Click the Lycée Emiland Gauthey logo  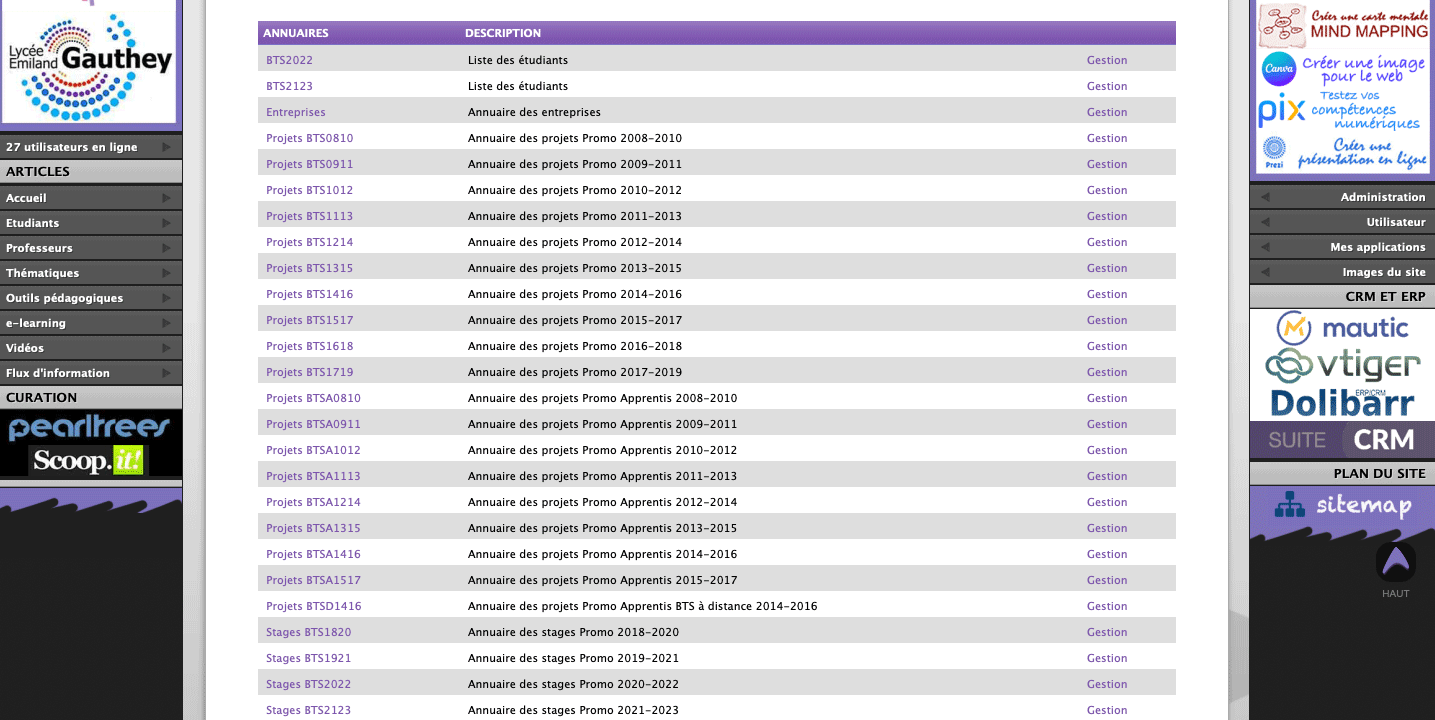90,62
